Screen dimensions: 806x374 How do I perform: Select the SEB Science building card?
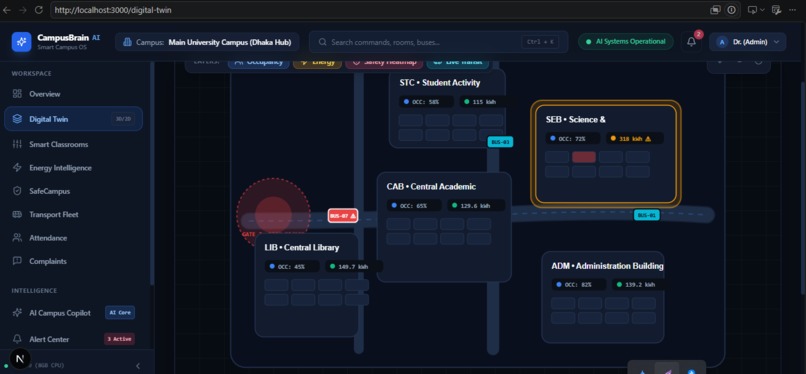point(606,153)
